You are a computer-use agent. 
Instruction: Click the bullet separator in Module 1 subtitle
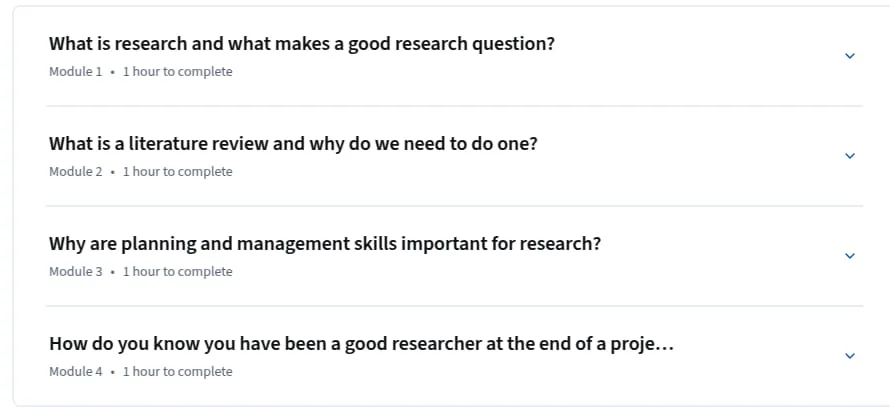112,72
